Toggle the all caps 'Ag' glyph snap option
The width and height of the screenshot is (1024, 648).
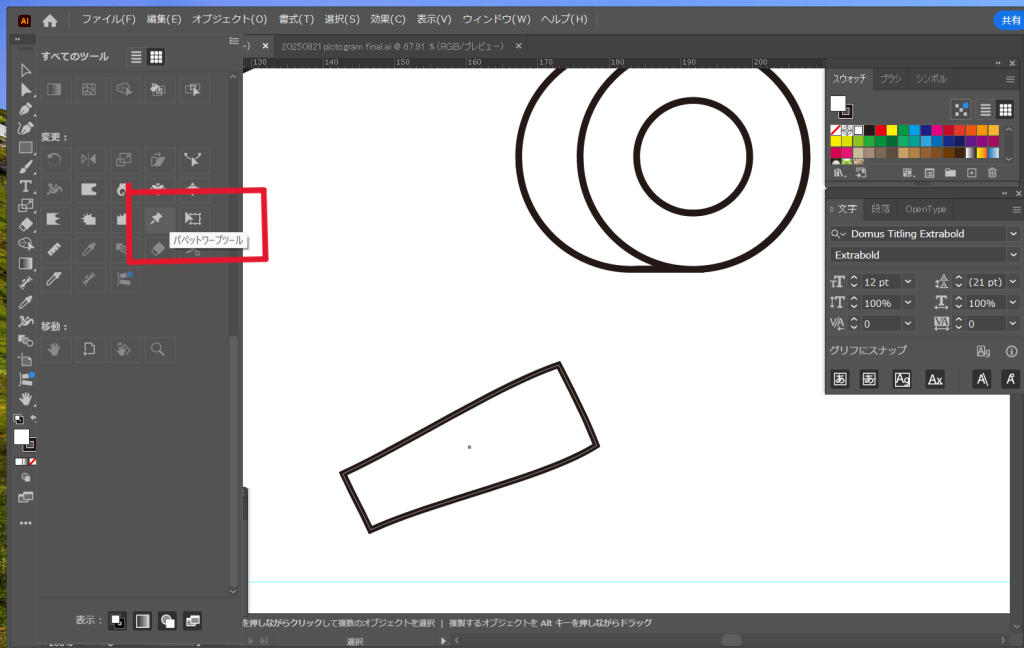click(x=903, y=379)
